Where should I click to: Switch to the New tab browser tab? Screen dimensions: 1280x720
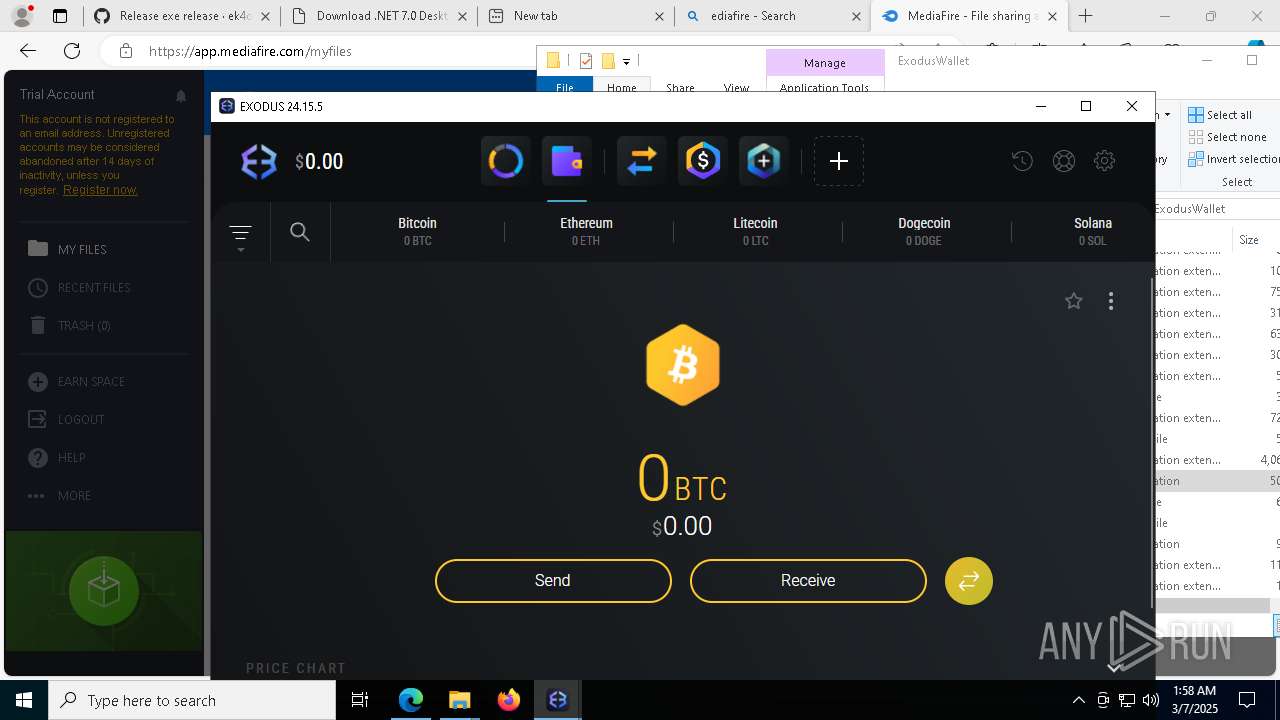[576, 16]
